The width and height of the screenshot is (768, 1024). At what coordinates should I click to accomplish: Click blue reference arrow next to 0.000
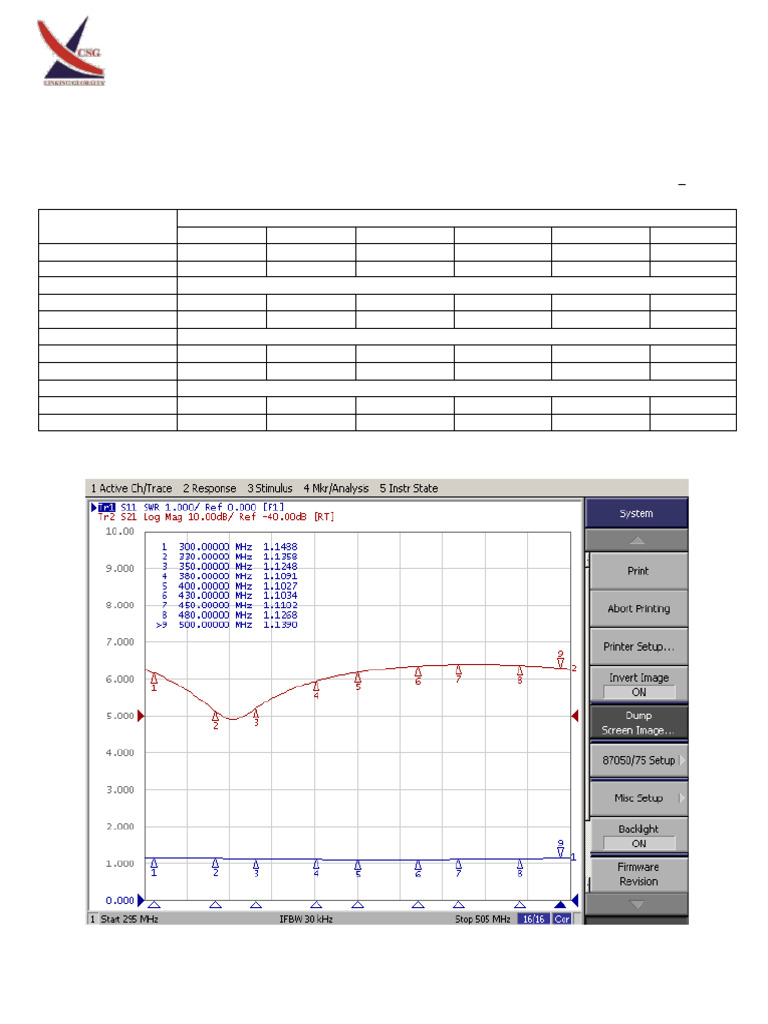(x=140, y=901)
